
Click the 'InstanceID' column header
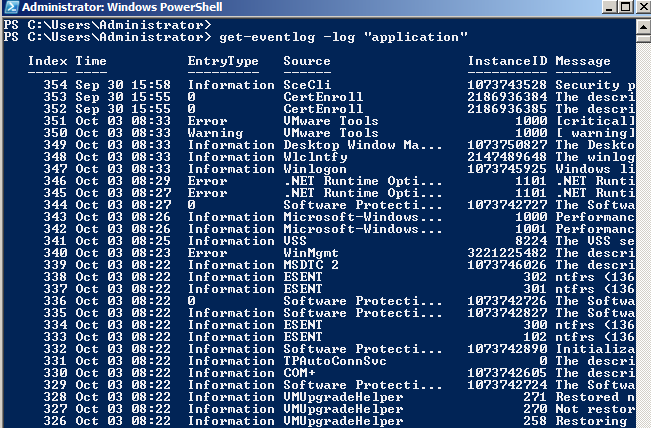(x=507, y=61)
